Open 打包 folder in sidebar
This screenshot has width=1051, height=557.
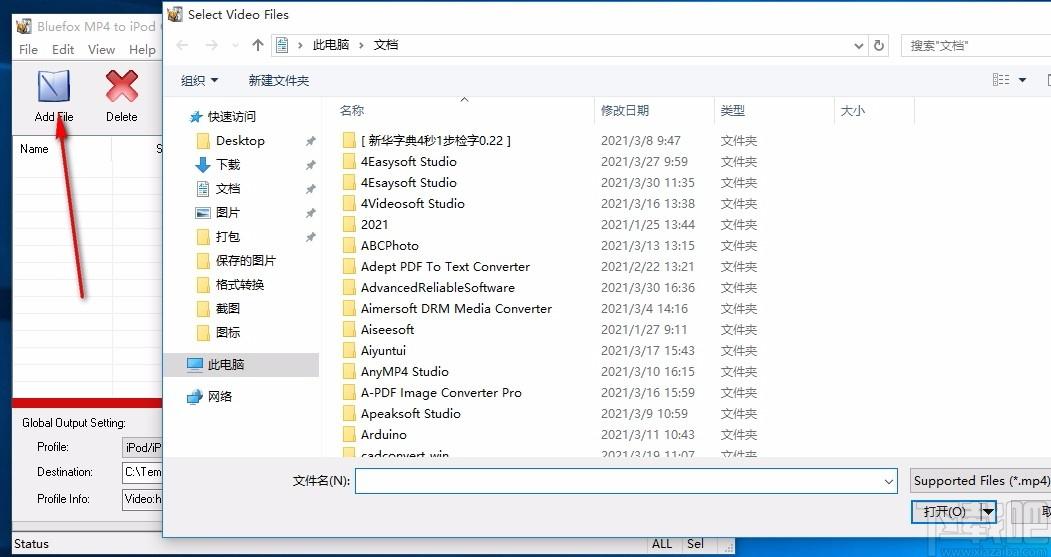pyautogui.click(x=228, y=237)
